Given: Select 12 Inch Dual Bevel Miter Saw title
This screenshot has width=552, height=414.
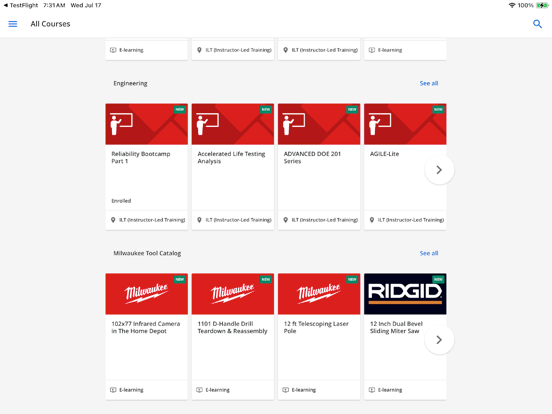Looking at the screenshot, I should [396, 327].
